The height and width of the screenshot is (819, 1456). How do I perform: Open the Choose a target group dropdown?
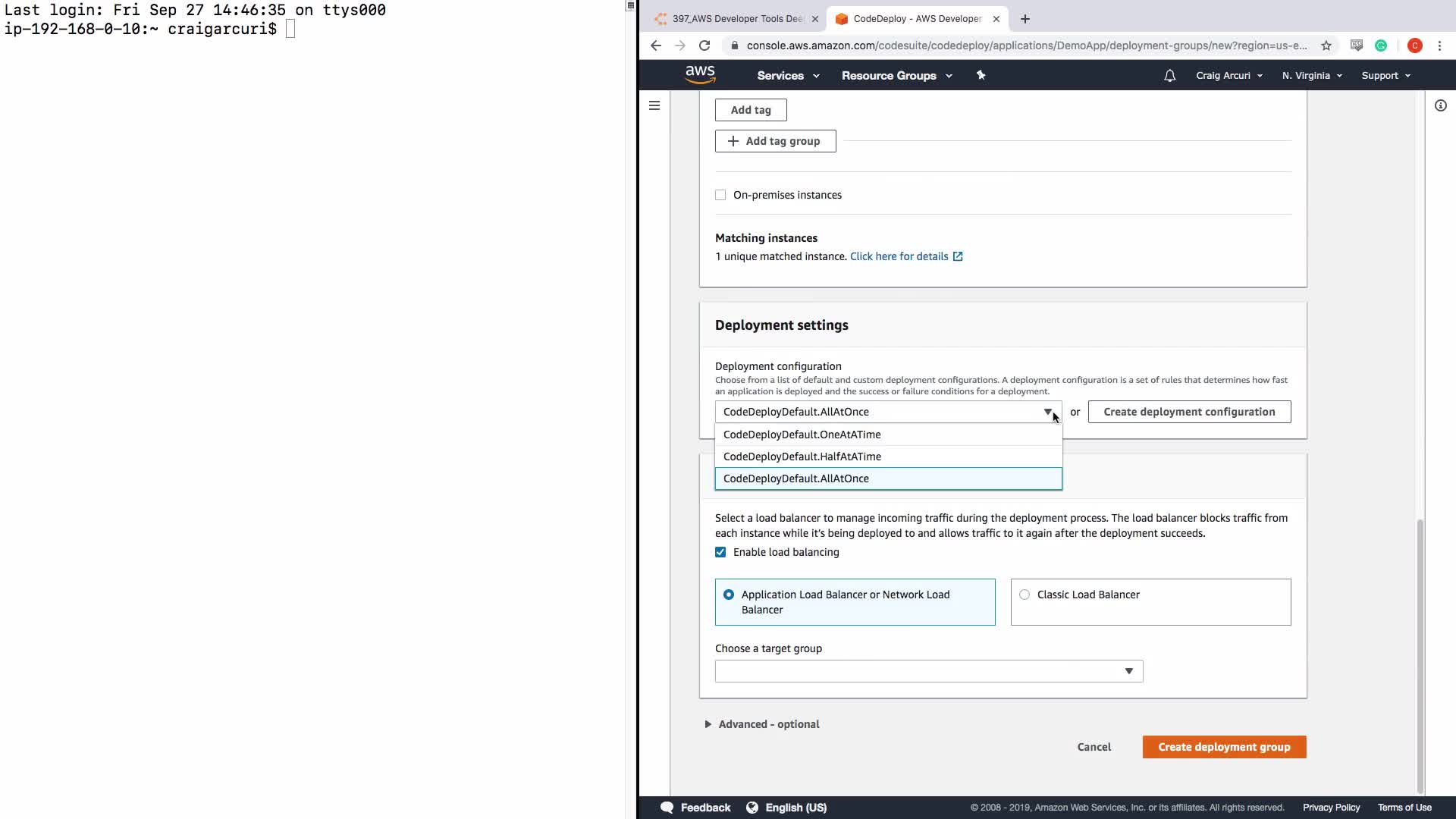point(928,671)
